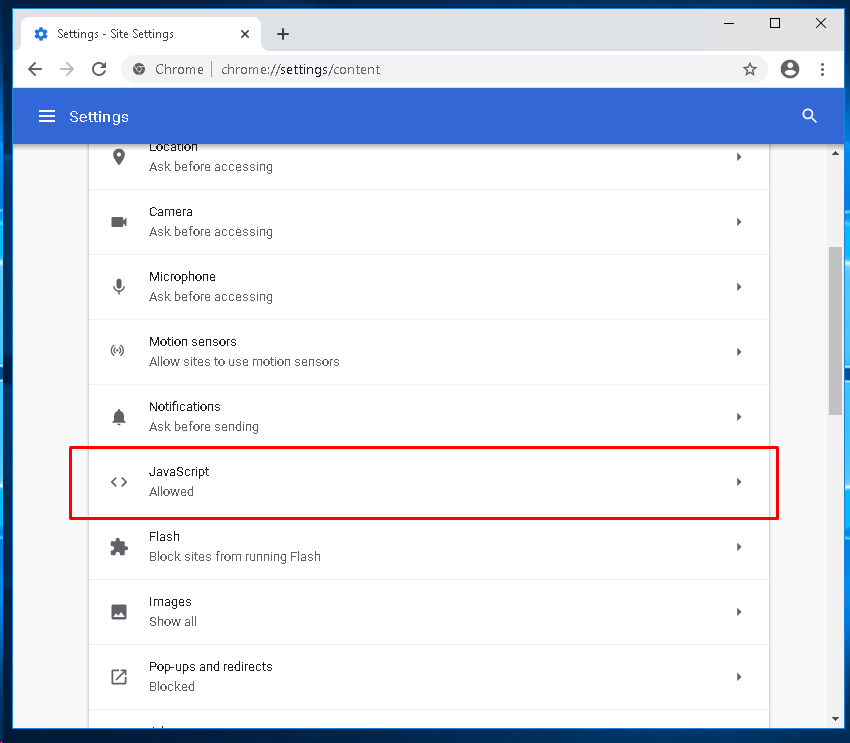850x743 pixels.
Task: Open a new tab with the plus button
Action: (283, 34)
